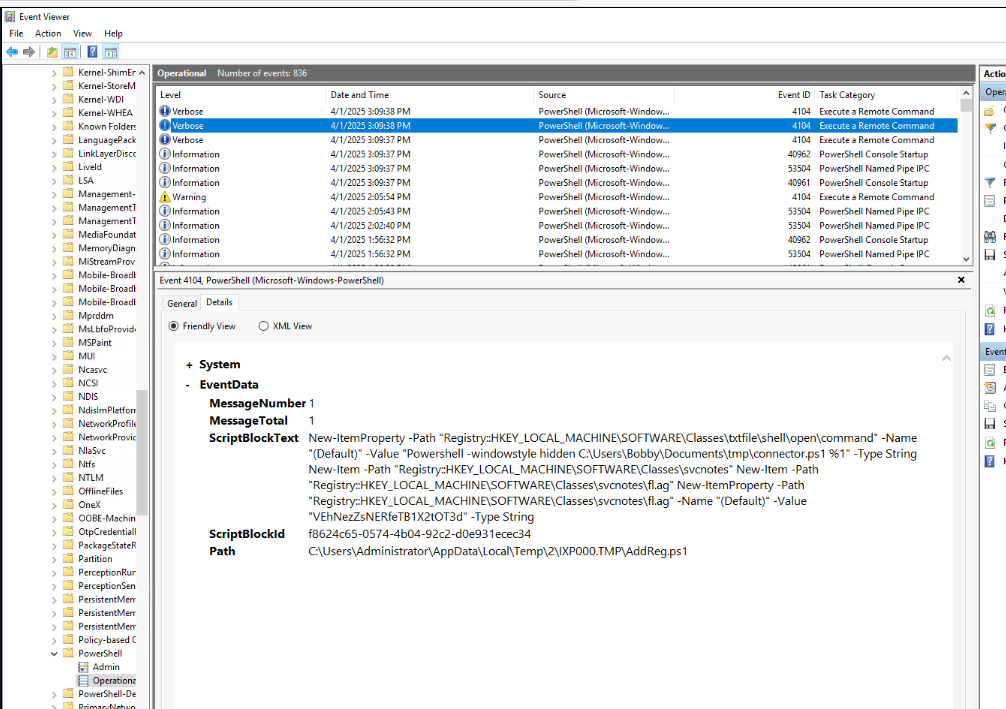The width and height of the screenshot is (1006, 709).
Task: Sort by Event ID column header
Action: click(794, 95)
